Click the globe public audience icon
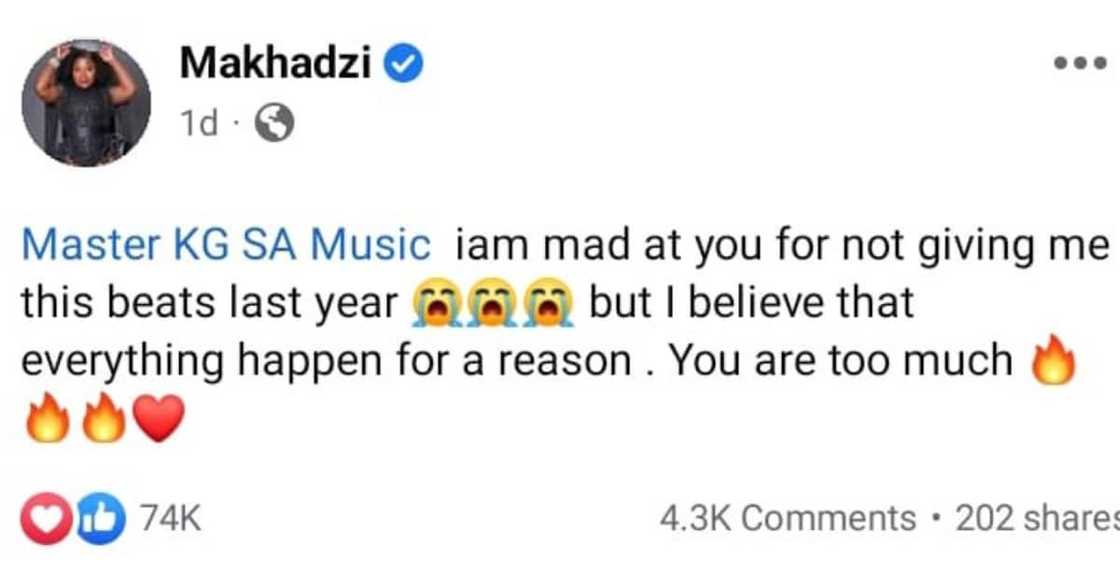This screenshot has width=1120, height=588. point(275,124)
